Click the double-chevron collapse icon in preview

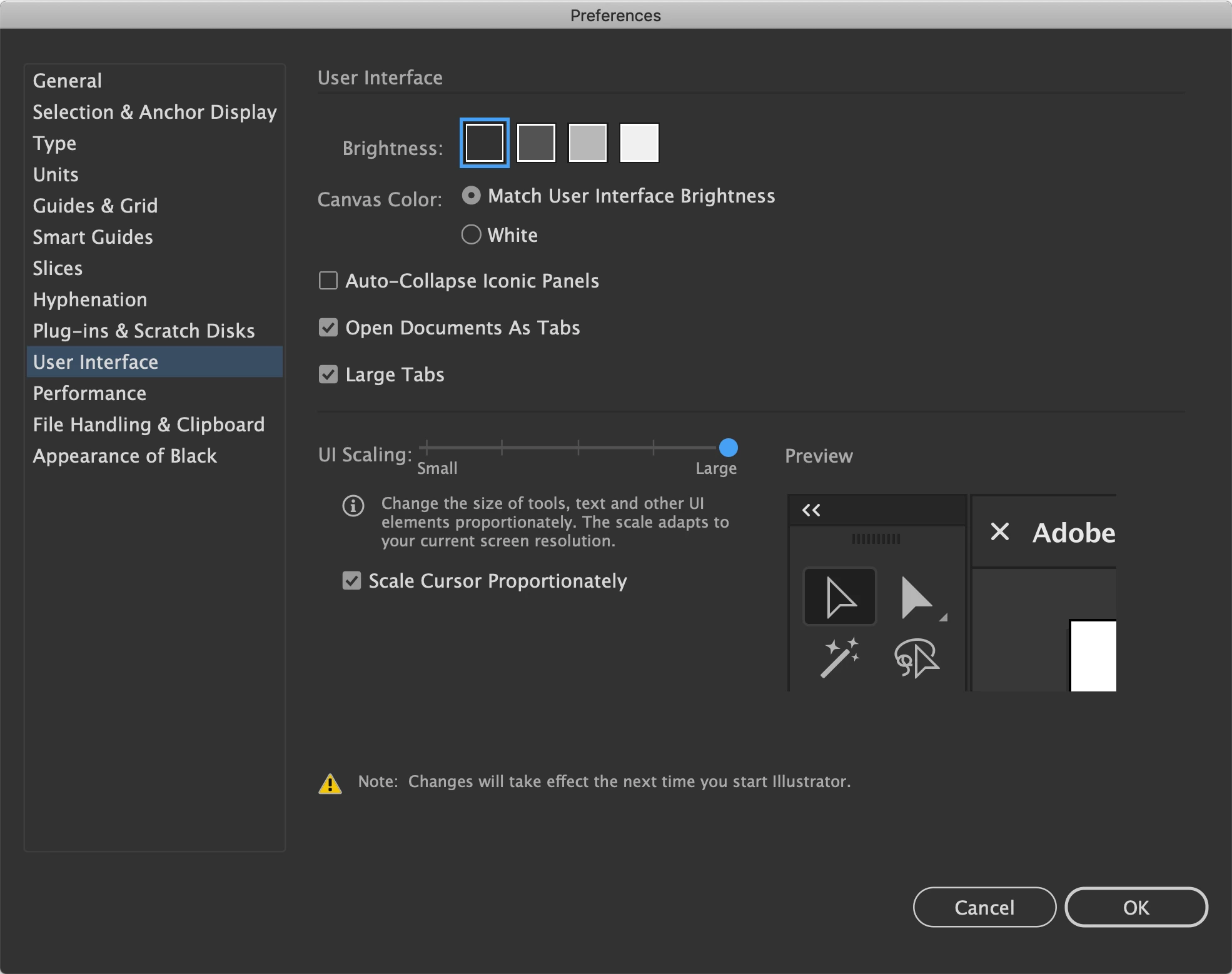coord(811,510)
